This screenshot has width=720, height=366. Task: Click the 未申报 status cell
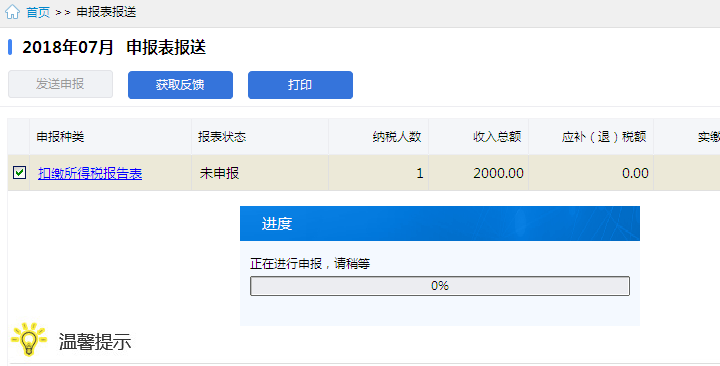(x=260, y=173)
